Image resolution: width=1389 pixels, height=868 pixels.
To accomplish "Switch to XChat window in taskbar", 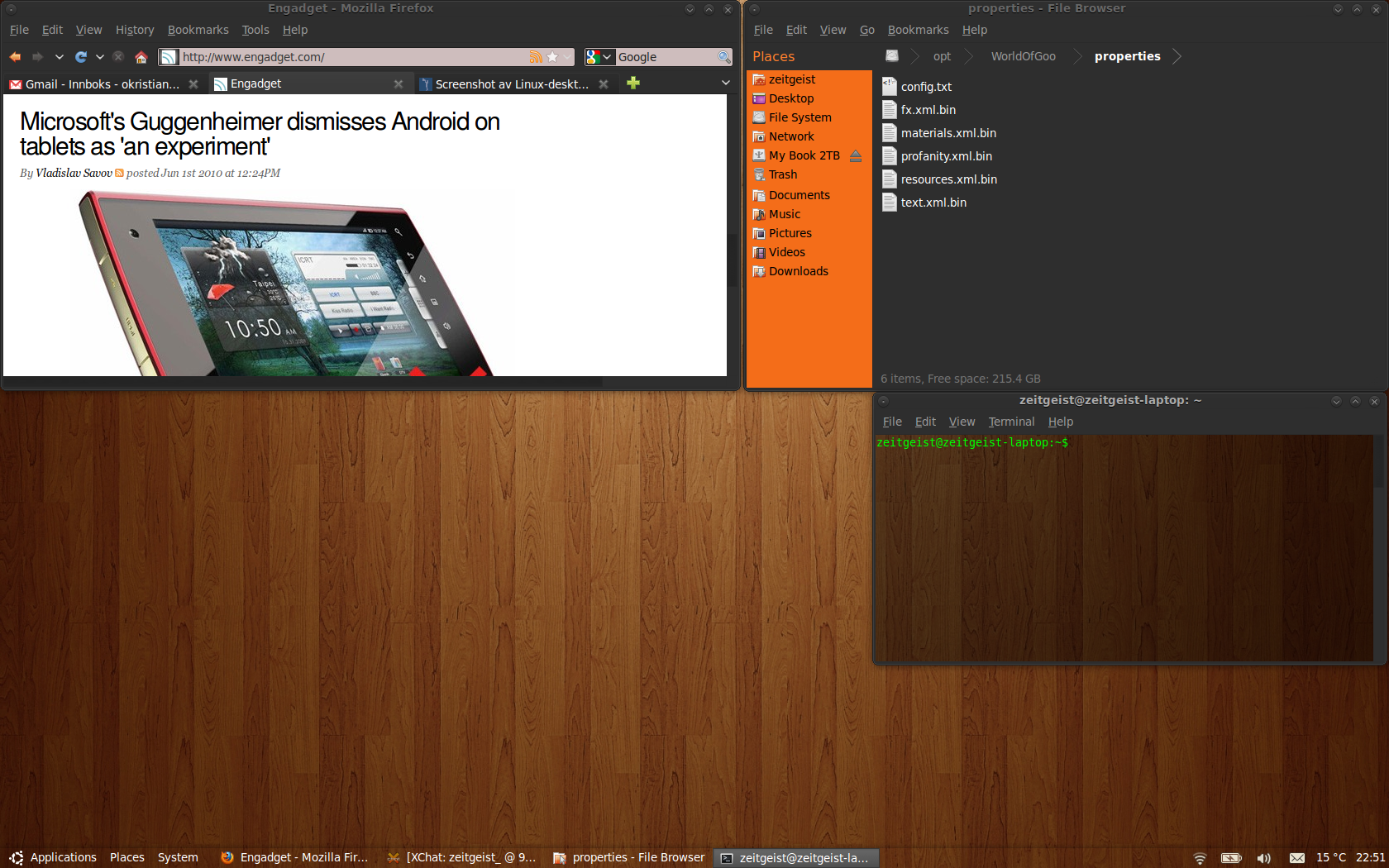I will click(x=461, y=857).
